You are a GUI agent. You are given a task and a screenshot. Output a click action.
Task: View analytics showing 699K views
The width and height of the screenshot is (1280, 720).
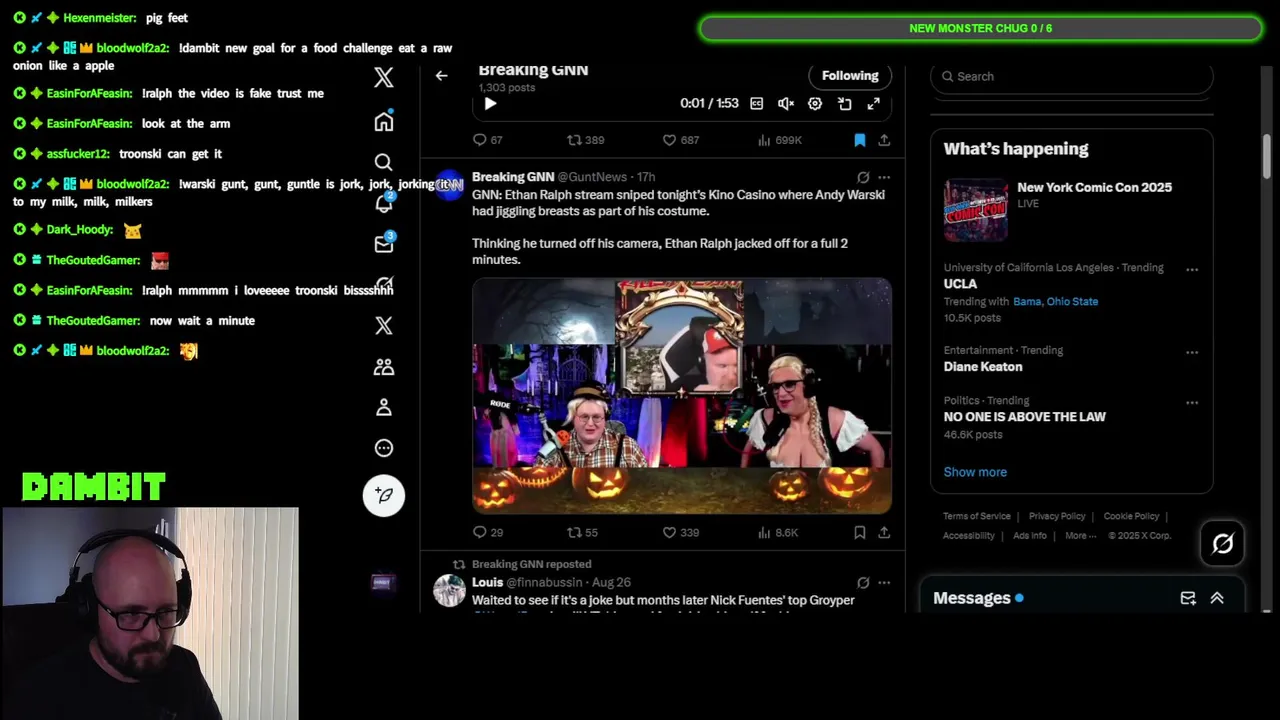(x=779, y=140)
